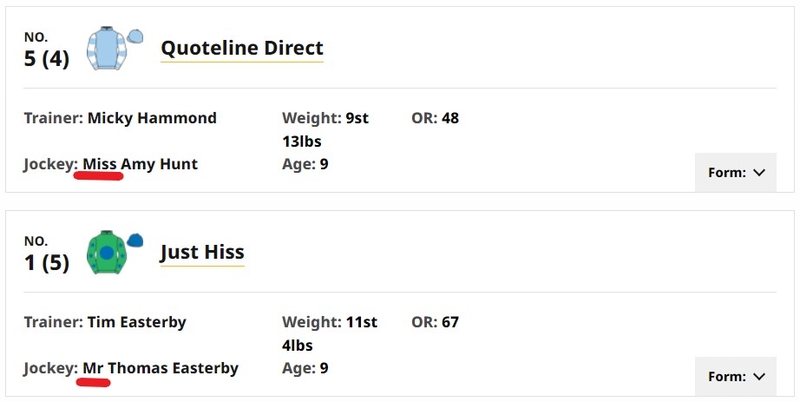
Task: Click the number 5 (4) label
Action: point(46,59)
